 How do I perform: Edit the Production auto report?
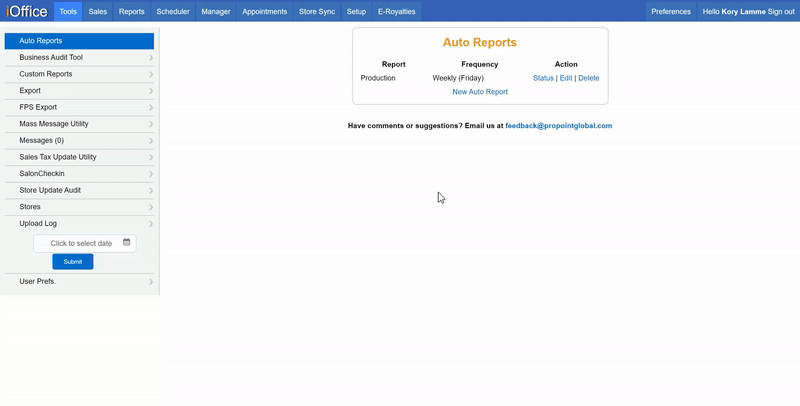pyautogui.click(x=566, y=78)
